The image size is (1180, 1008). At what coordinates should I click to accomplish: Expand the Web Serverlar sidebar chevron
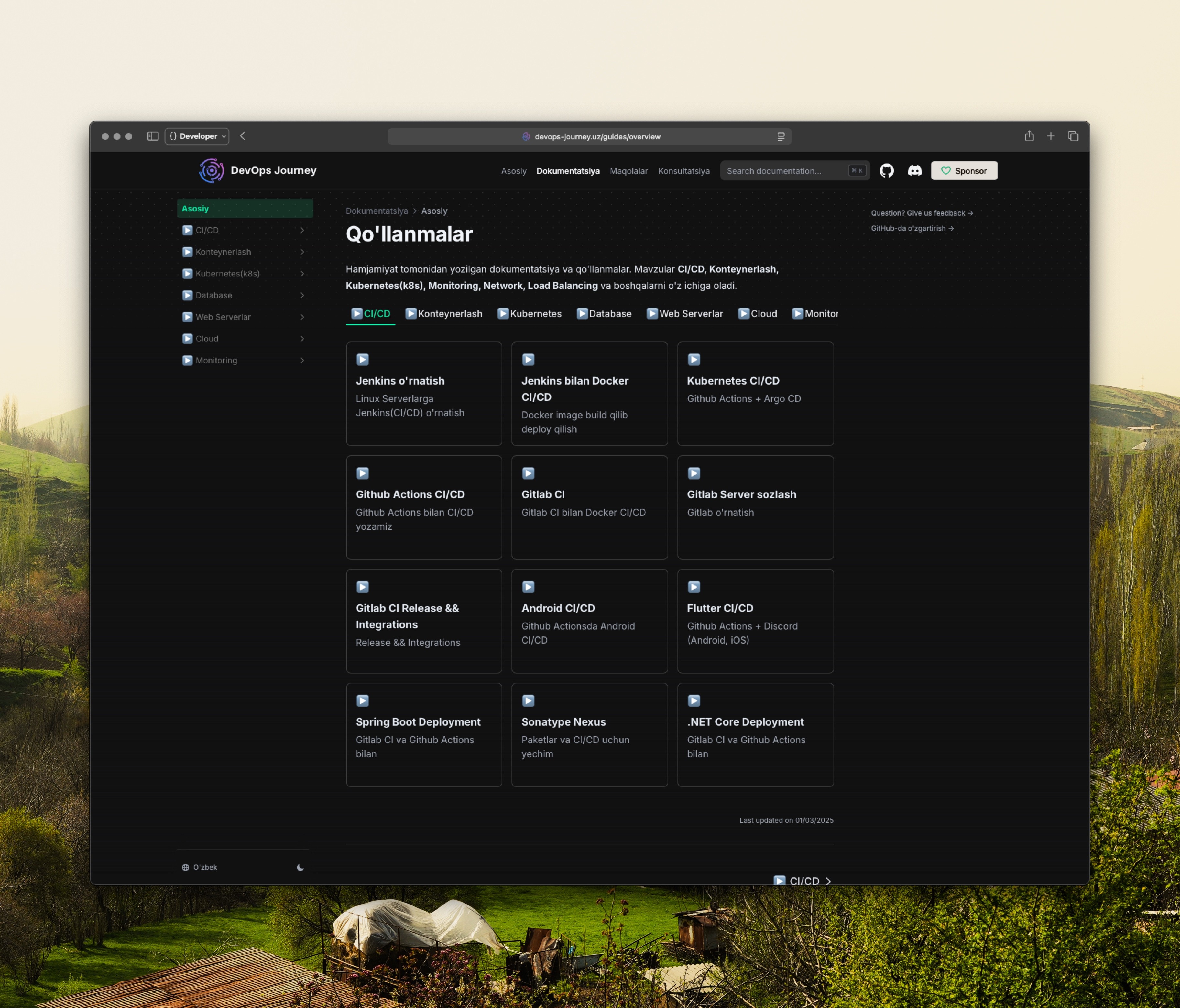point(302,317)
